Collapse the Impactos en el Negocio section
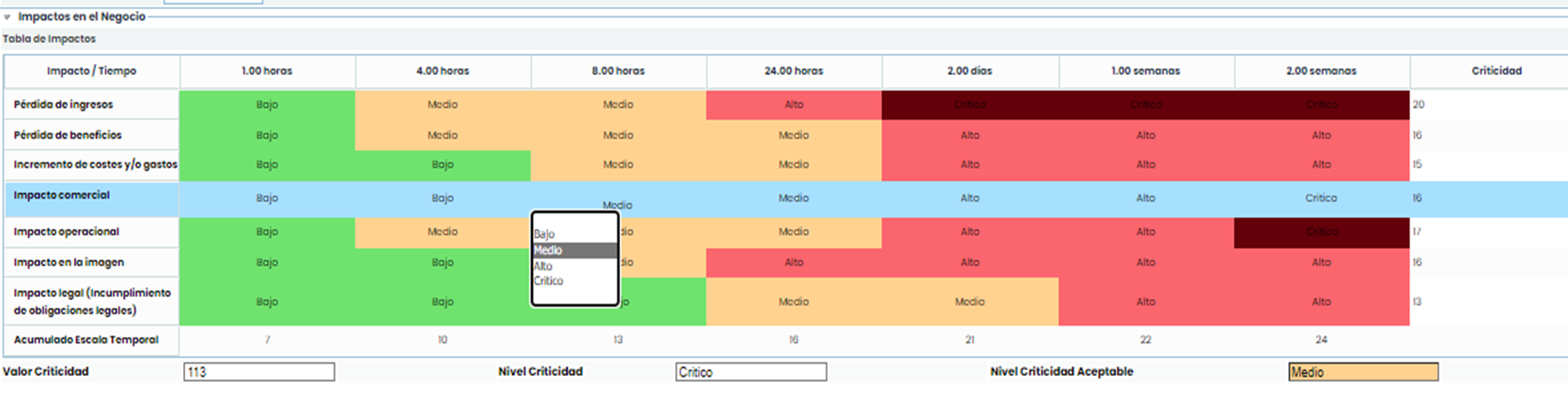The image size is (1568, 393). tap(8, 17)
